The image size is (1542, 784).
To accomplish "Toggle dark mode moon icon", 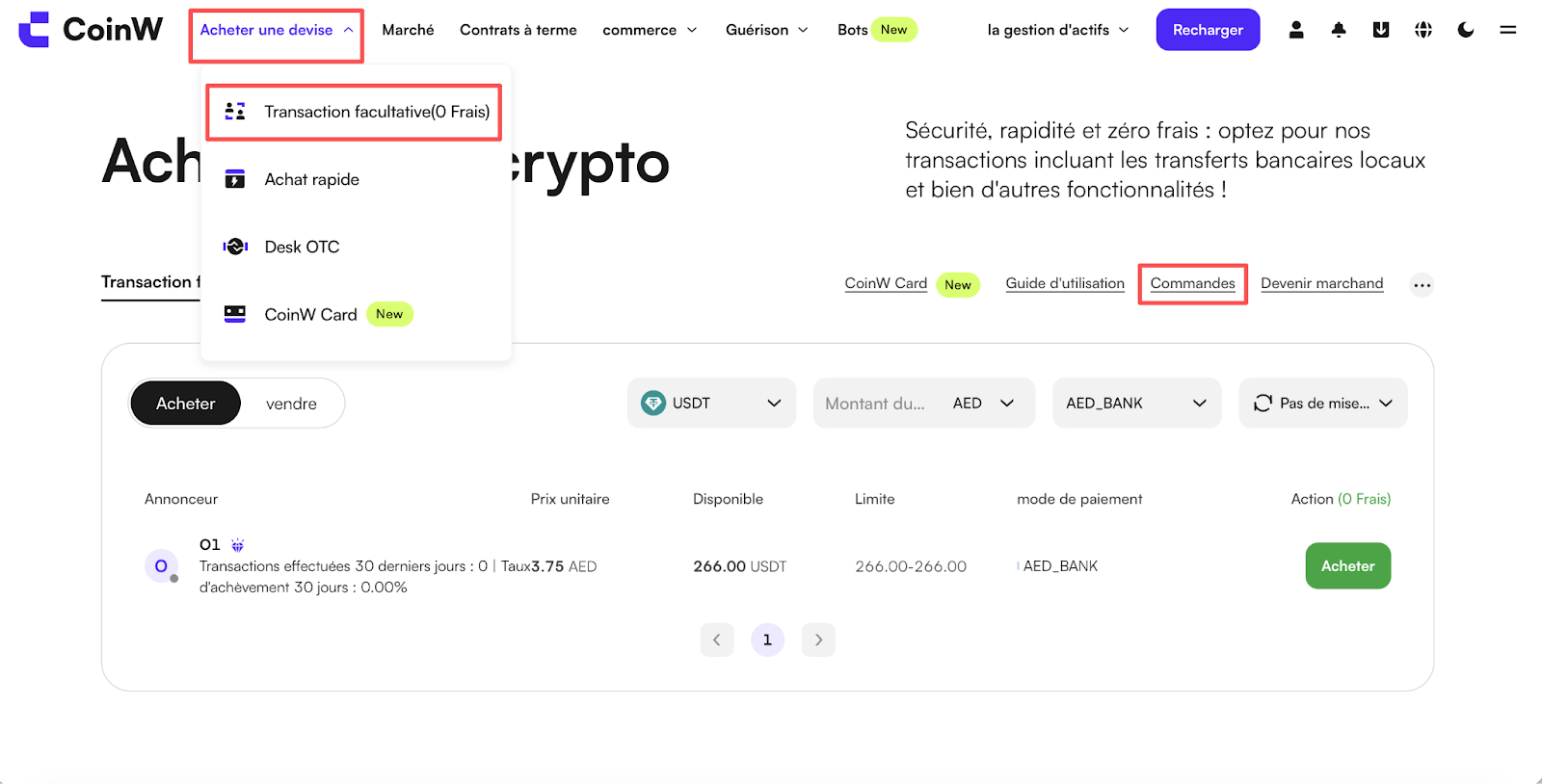I will point(1466,30).
